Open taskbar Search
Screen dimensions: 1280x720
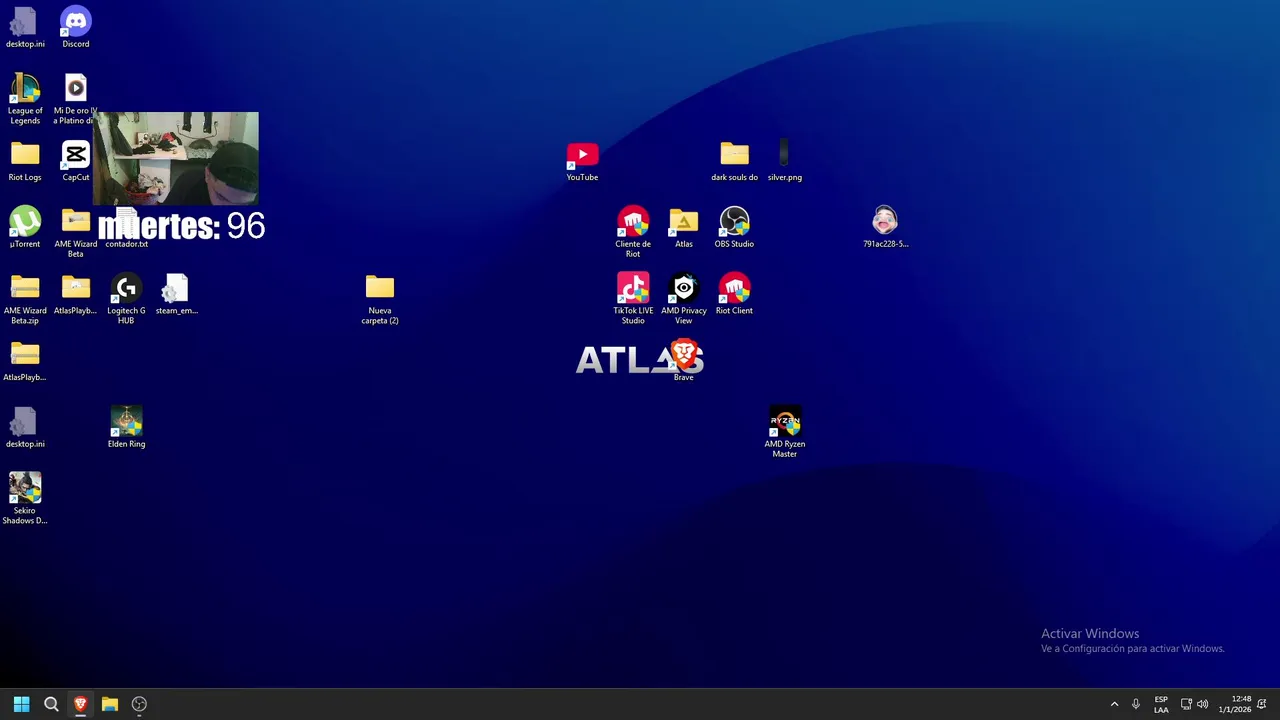(x=51, y=704)
